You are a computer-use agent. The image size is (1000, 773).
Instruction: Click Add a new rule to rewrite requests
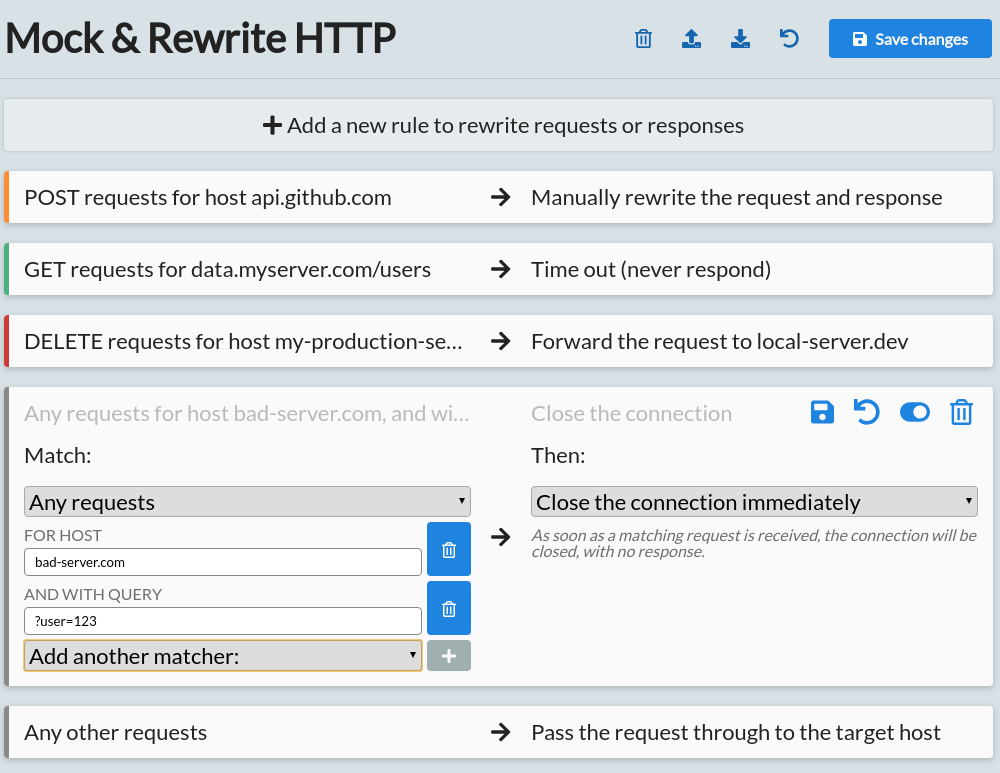click(500, 125)
